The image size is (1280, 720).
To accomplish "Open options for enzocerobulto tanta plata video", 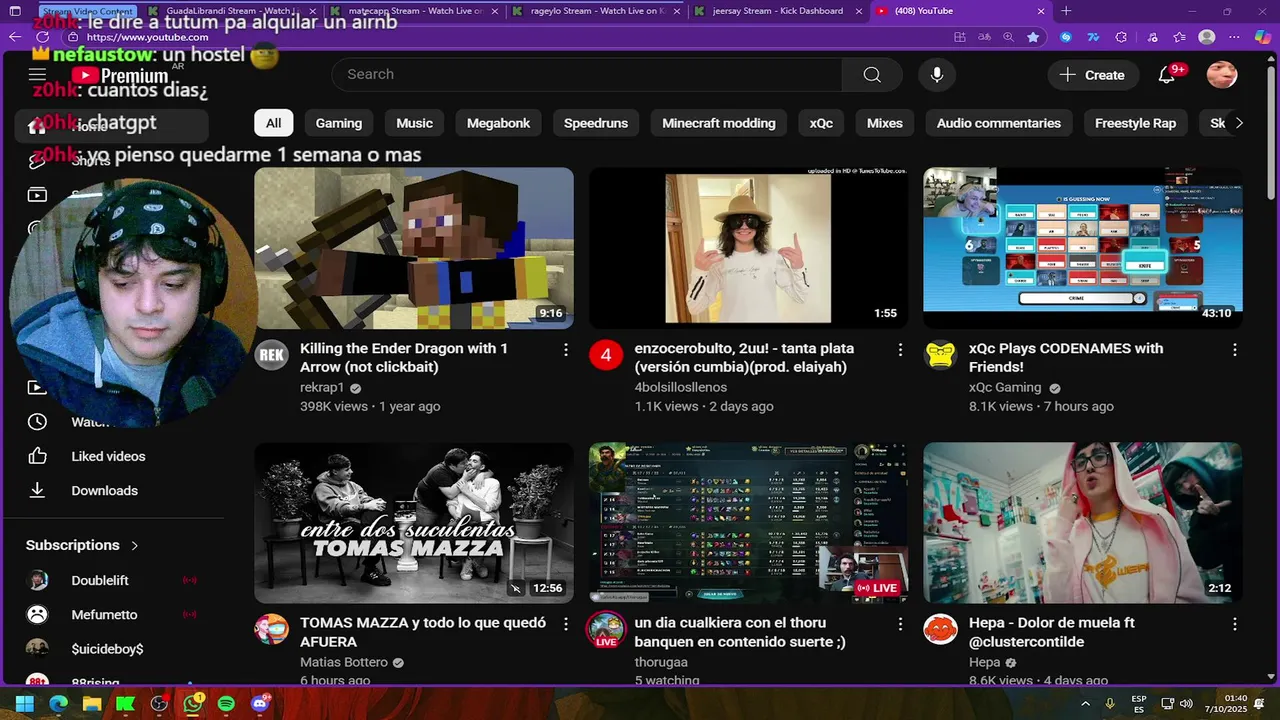I will click(900, 350).
